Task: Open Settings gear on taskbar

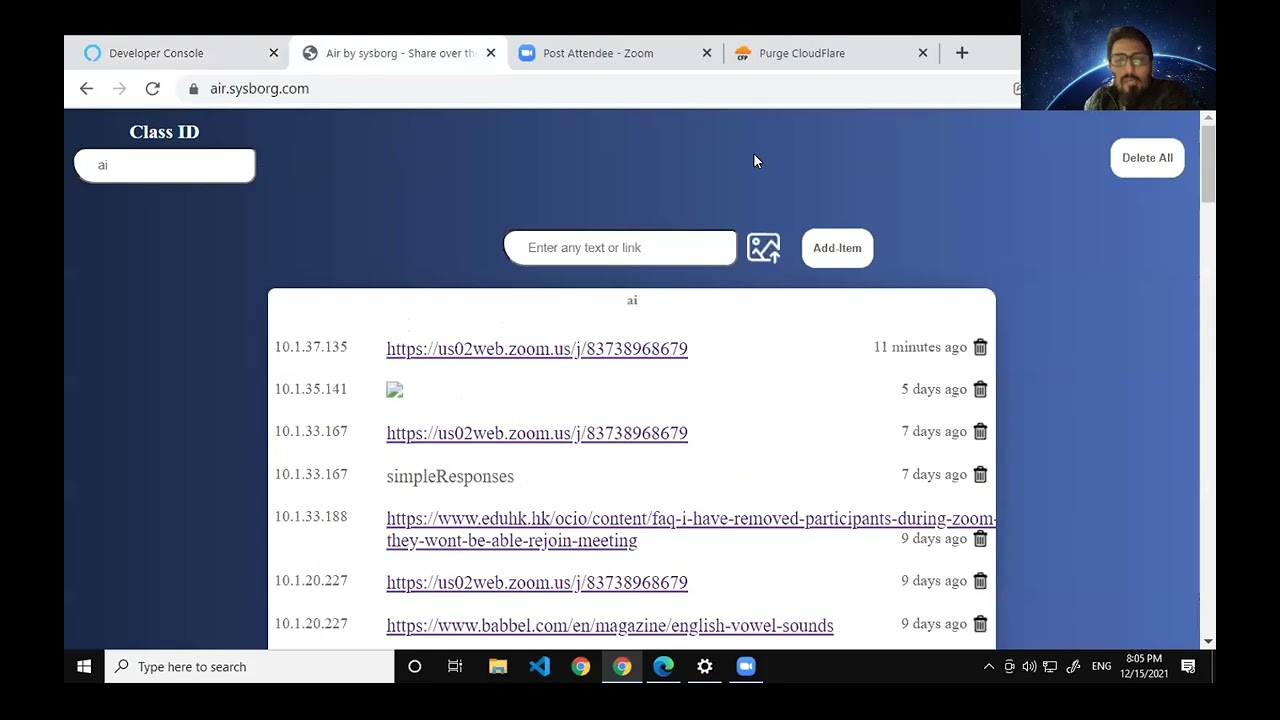Action: 705,666
